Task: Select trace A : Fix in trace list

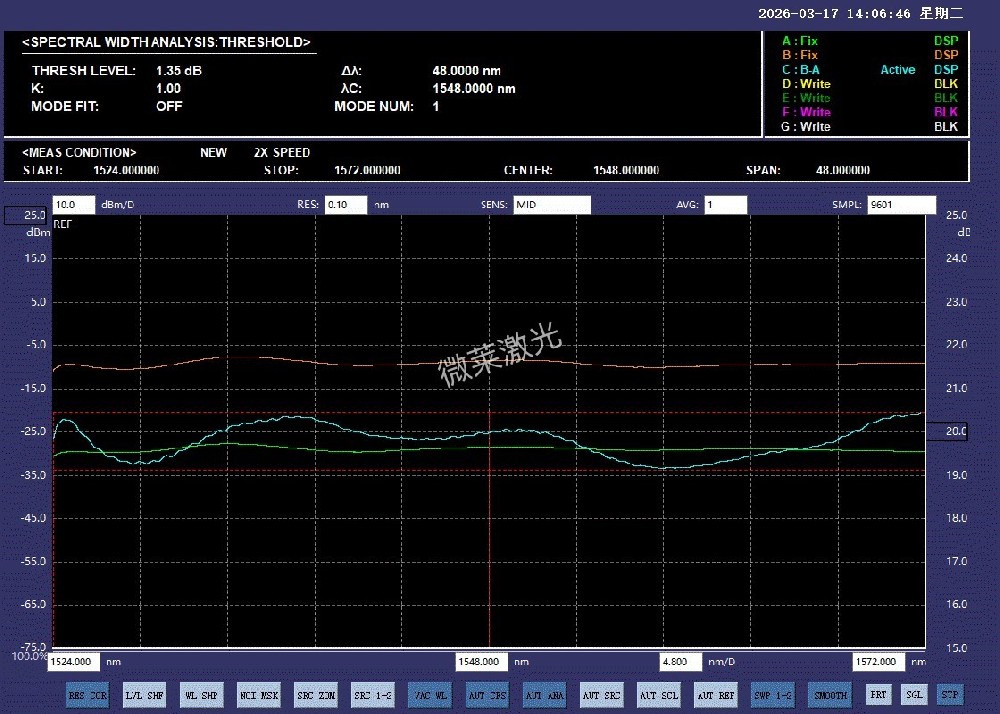Action: point(800,41)
